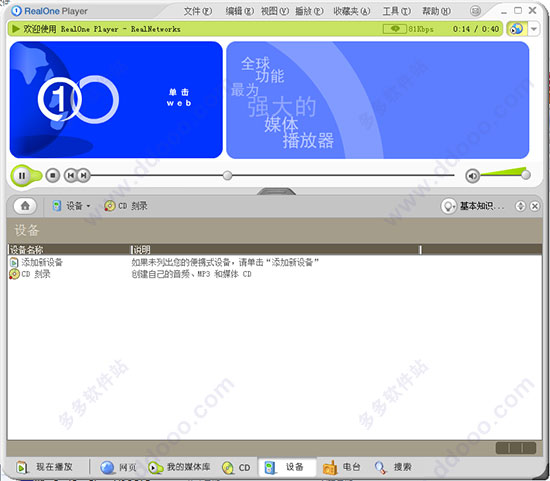Toggle the media browser panel grip

[276, 191]
